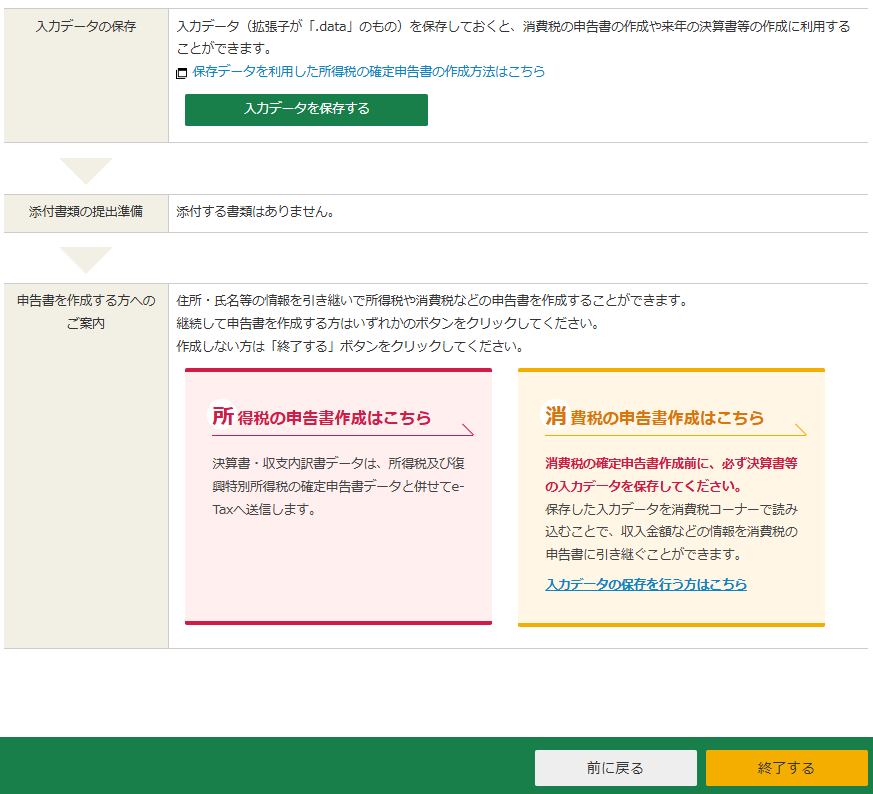Viewport: 873px width, 794px height.
Task: Go back with the 前に戻る button
Action: 615,768
